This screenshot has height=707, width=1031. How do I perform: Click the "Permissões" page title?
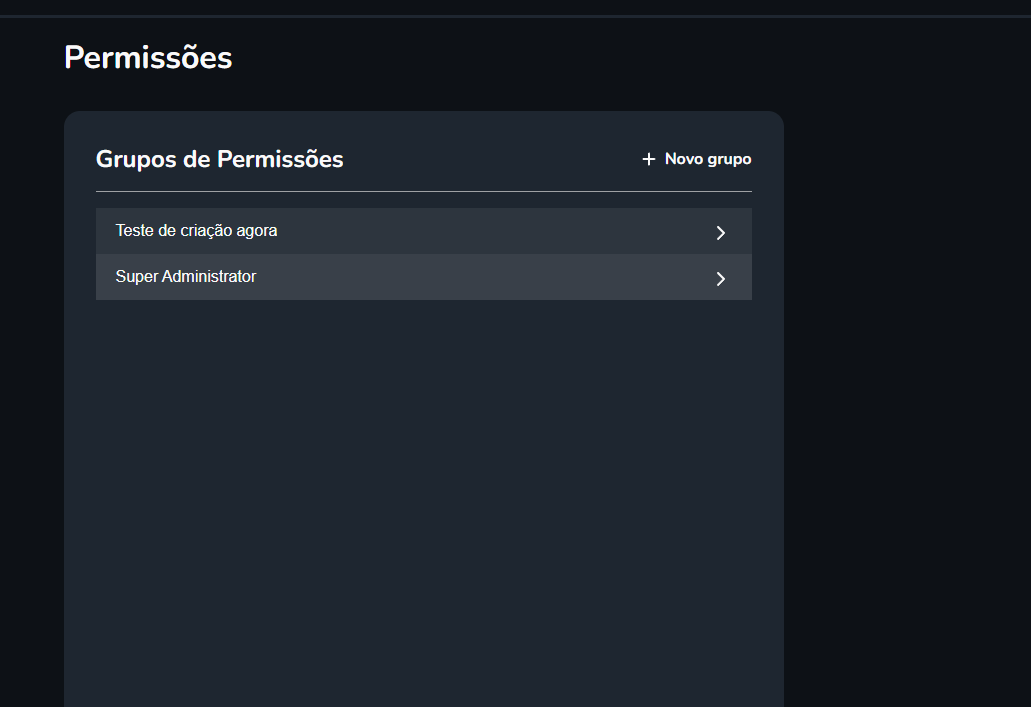click(x=148, y=58)
